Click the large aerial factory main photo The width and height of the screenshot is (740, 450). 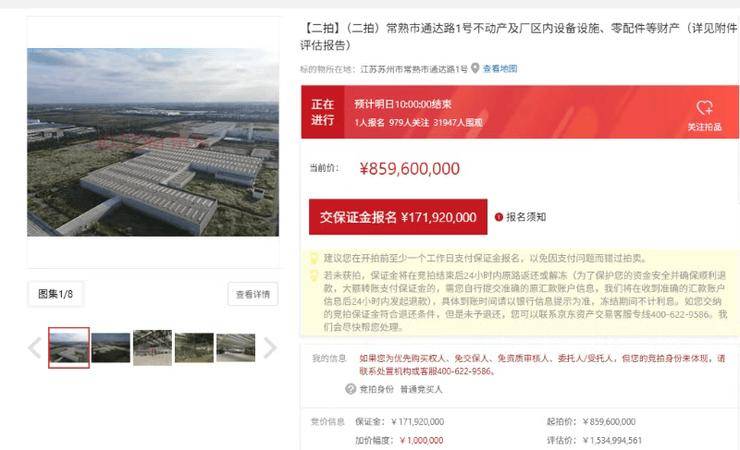(x=153, y=142)
